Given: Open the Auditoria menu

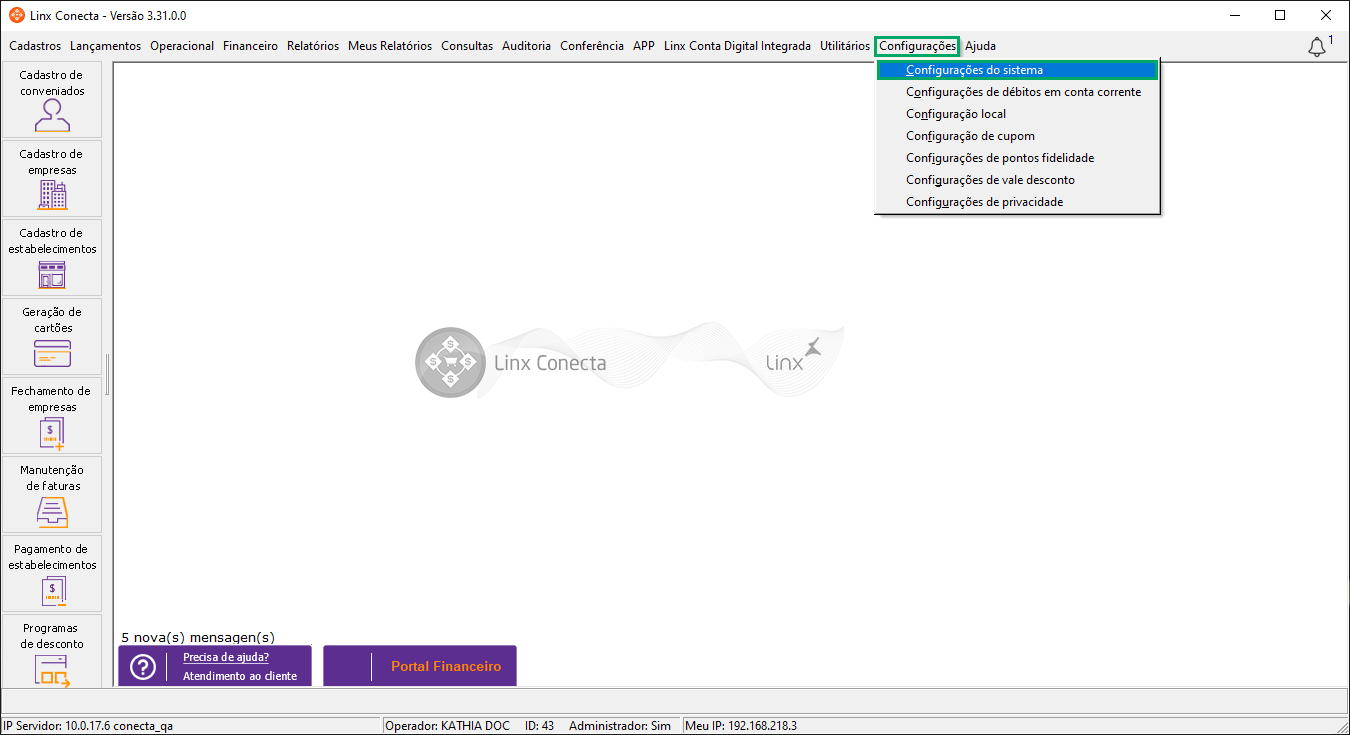Looking at the screenshot, I should [x=527, y=46].
